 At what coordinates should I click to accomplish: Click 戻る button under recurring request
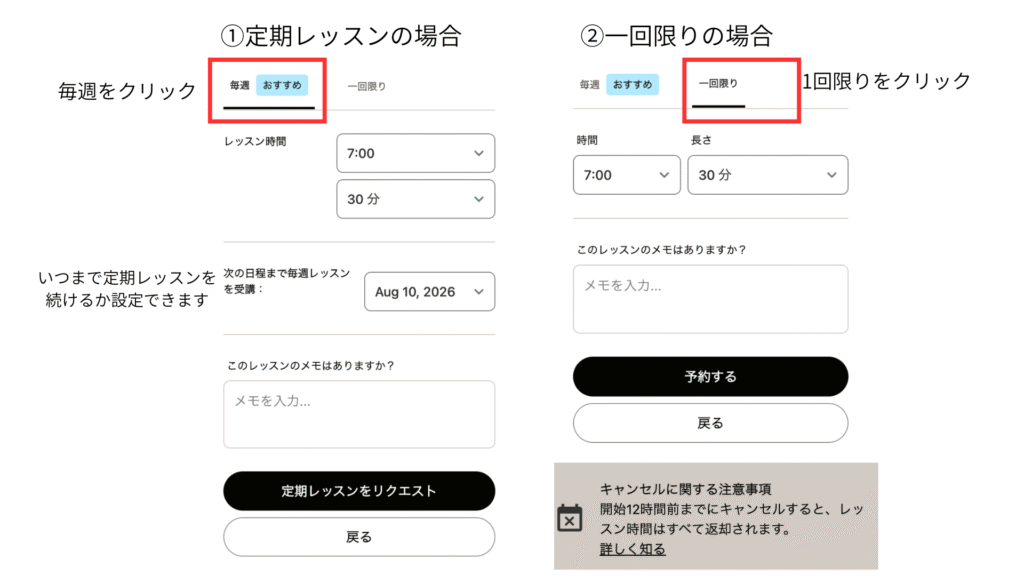click(359, 537)
